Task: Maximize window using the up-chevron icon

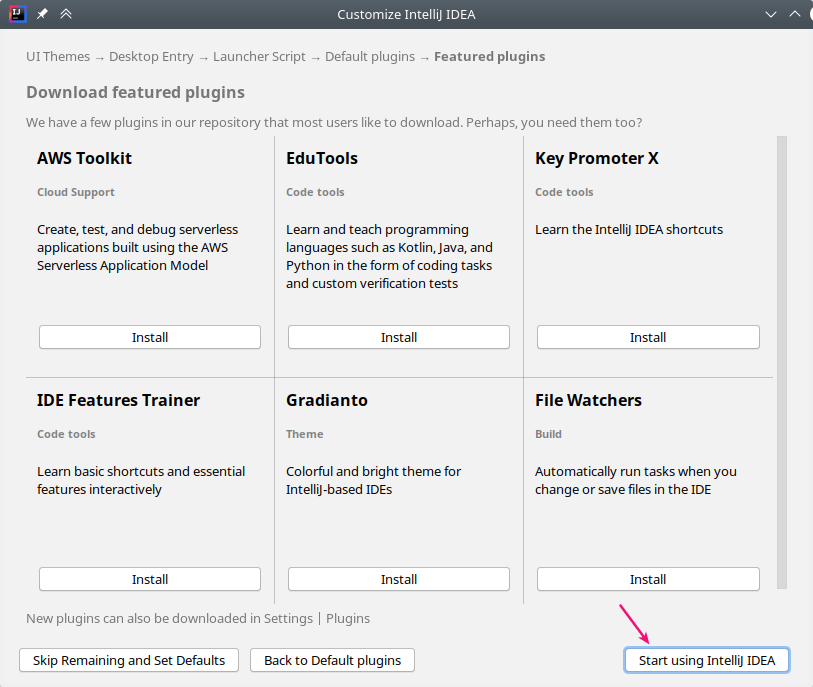Action: (x=795, y=14)
